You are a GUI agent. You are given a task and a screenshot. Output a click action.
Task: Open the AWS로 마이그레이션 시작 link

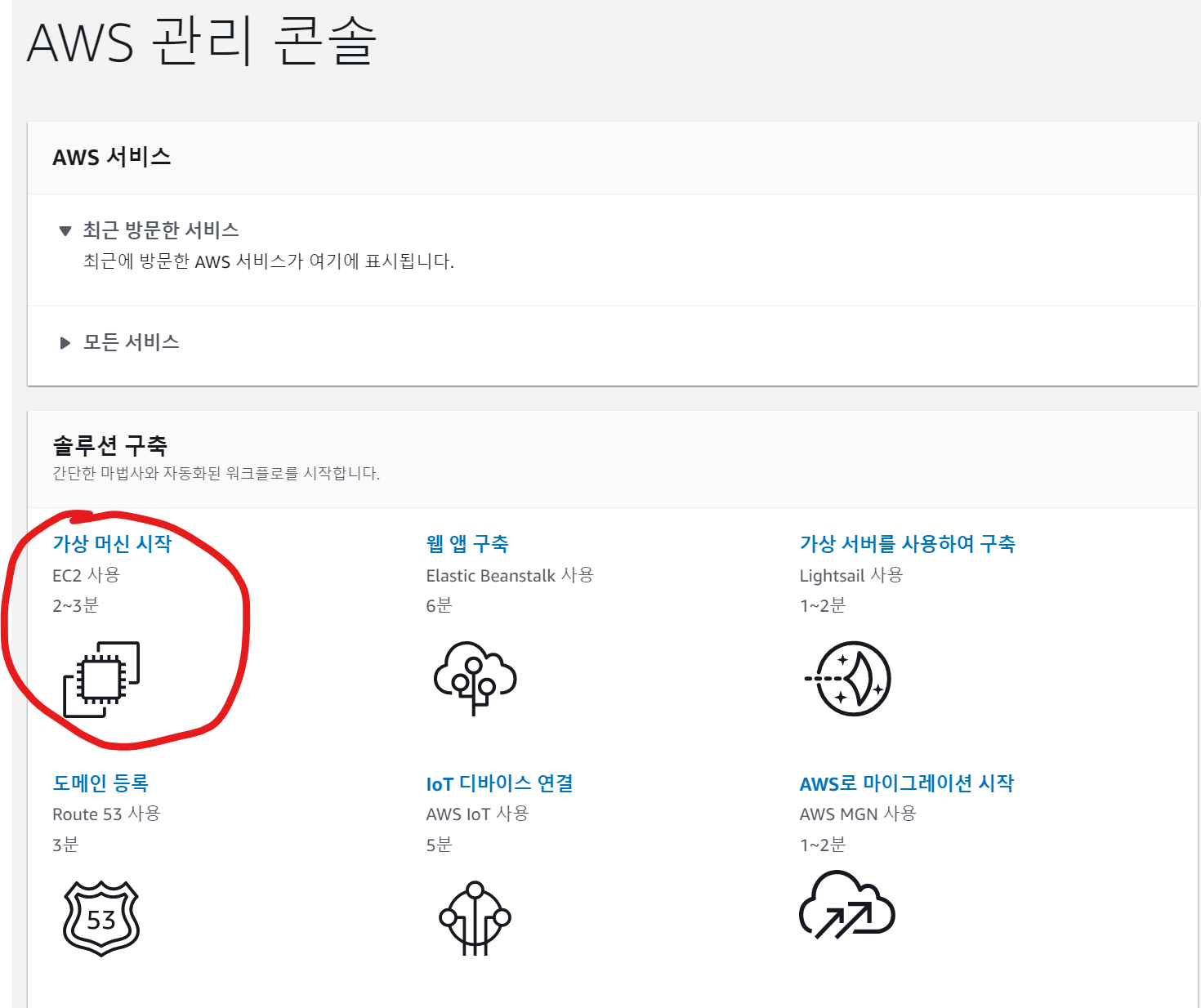coord(907,783)
